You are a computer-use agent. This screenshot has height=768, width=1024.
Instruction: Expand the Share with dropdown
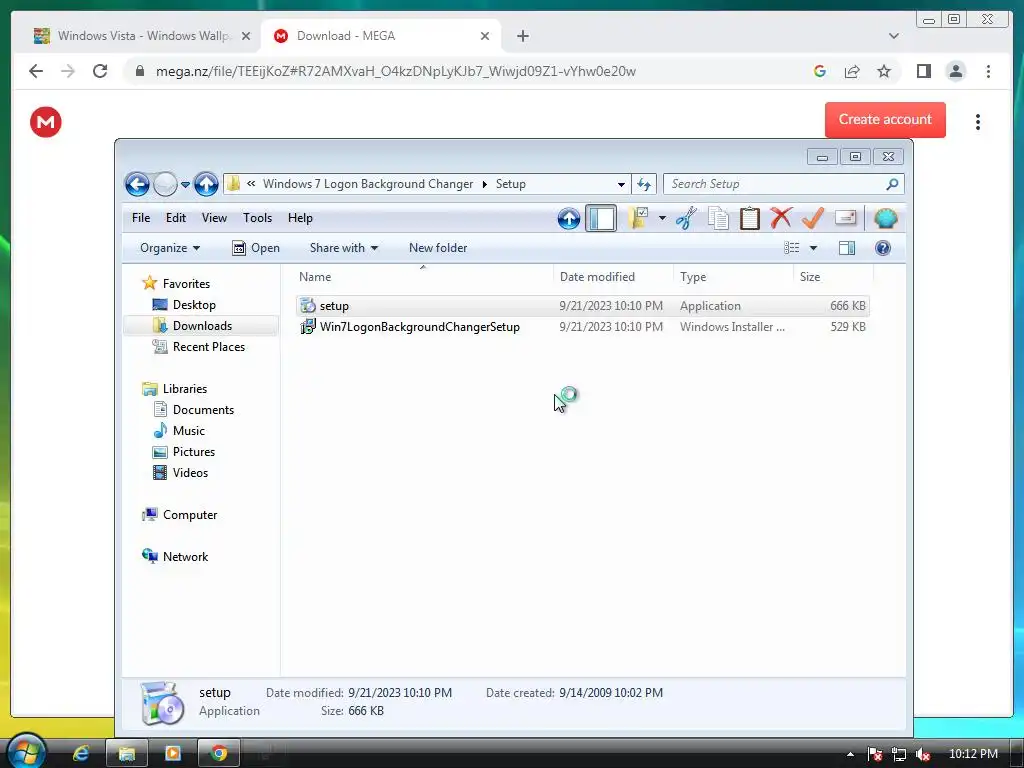click(x=344, y=248)
